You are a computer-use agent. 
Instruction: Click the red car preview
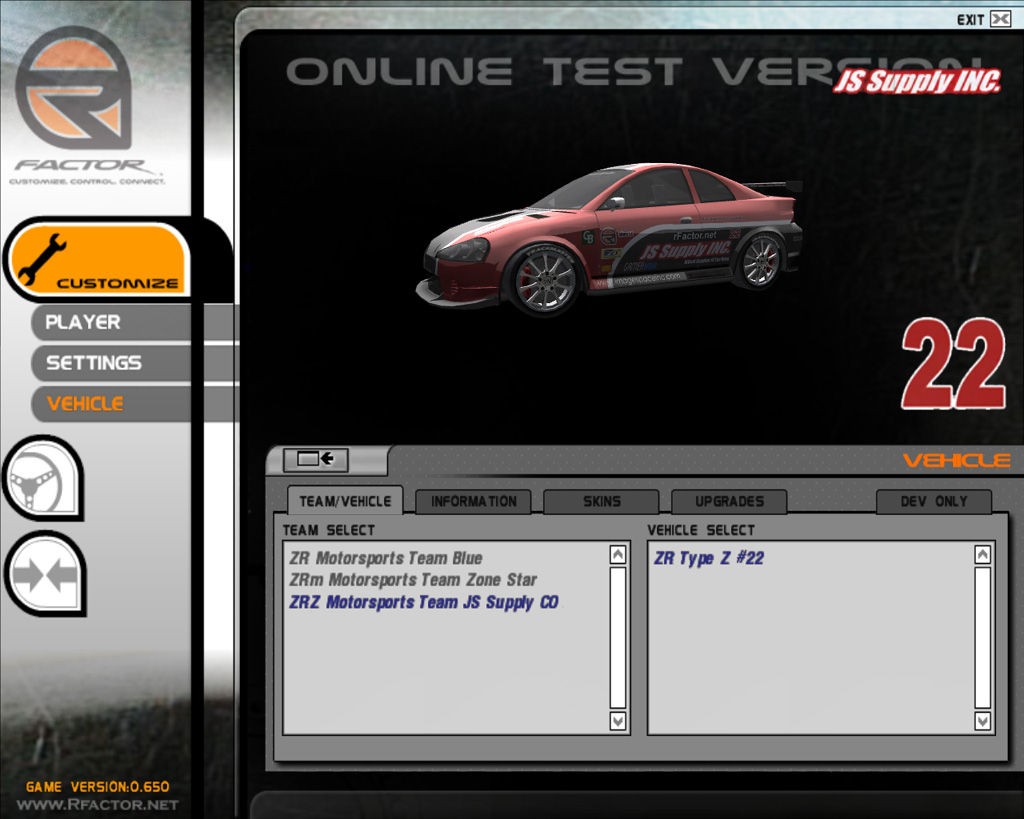pos(609,240)
